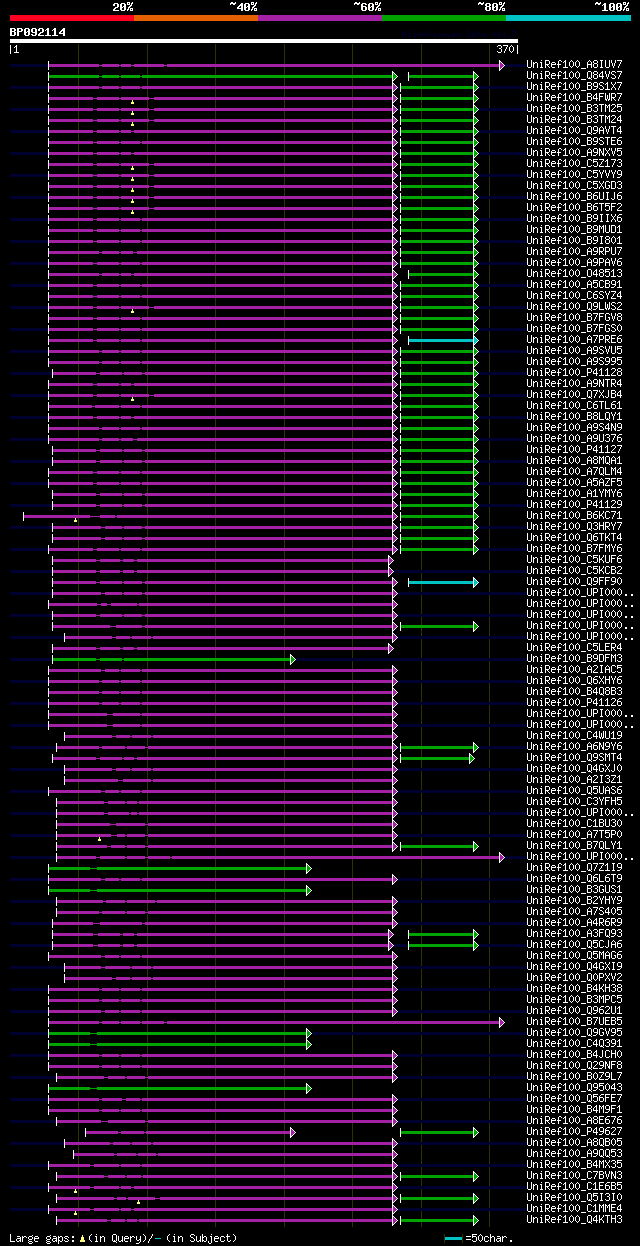Viewport: 640px width, 1246px height.
Task: Click the orange ~40% legend segment
Action: [x=195, y=18]
